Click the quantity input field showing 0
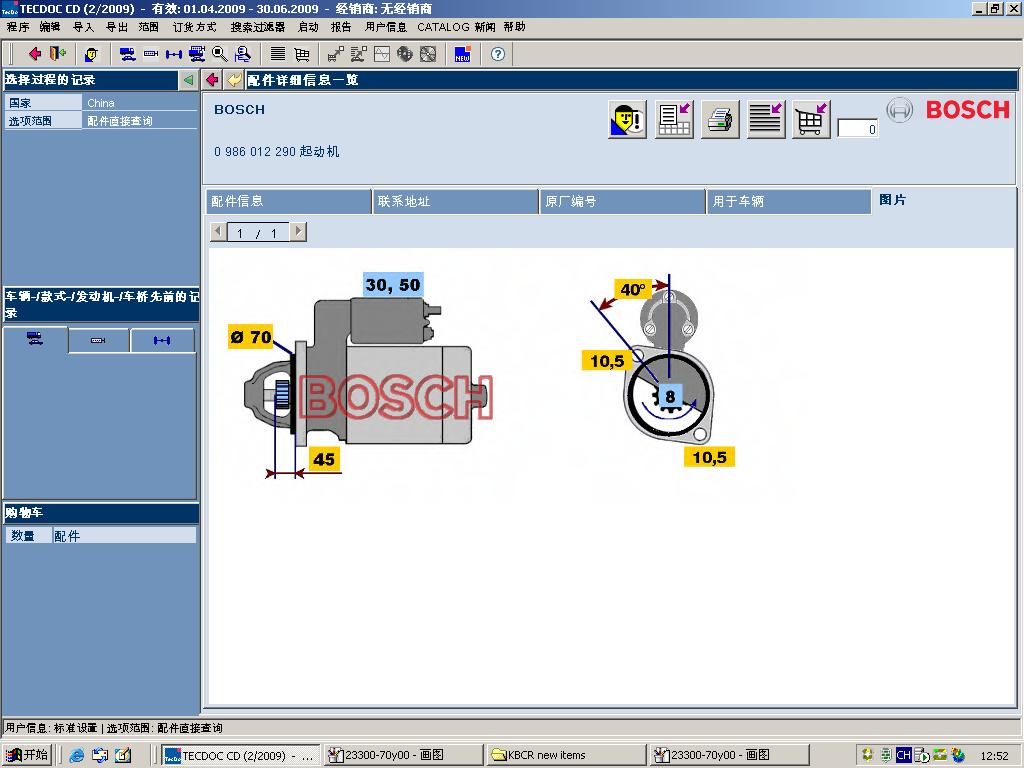The height and width of the screenshot is (768, 1024). pos(857,128)
